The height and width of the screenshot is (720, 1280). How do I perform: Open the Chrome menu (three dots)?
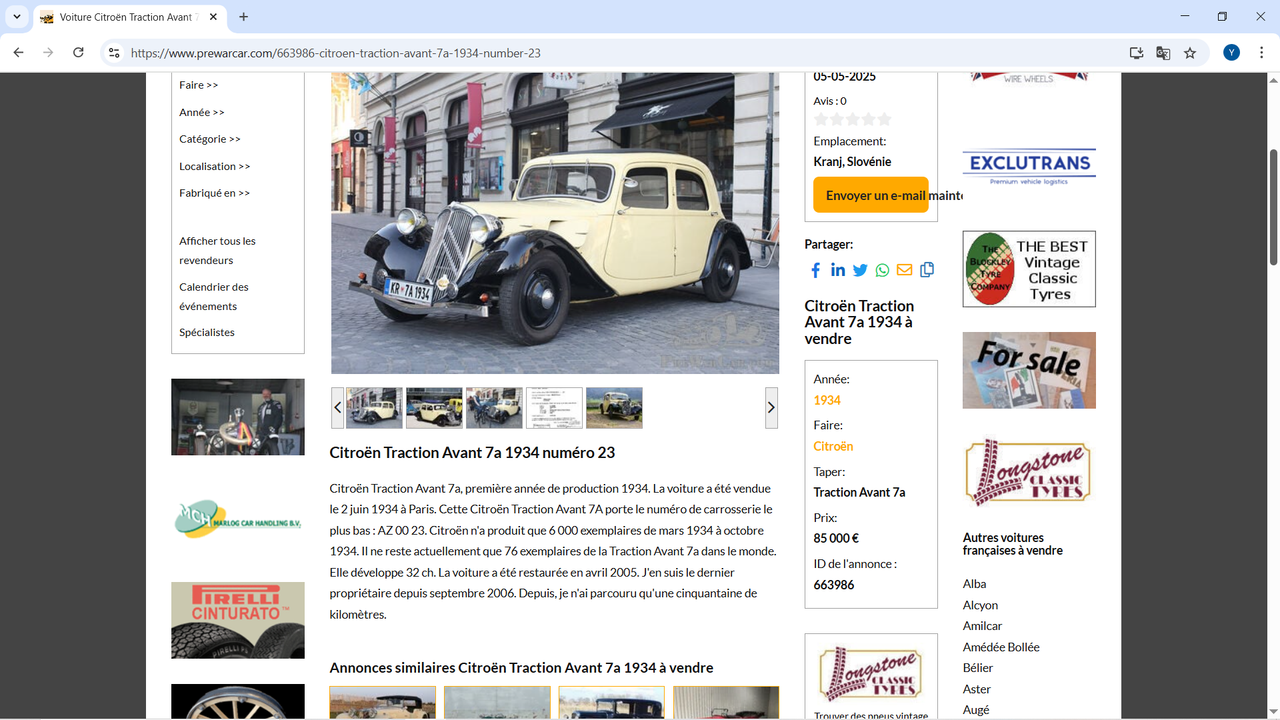point(1261,53)
